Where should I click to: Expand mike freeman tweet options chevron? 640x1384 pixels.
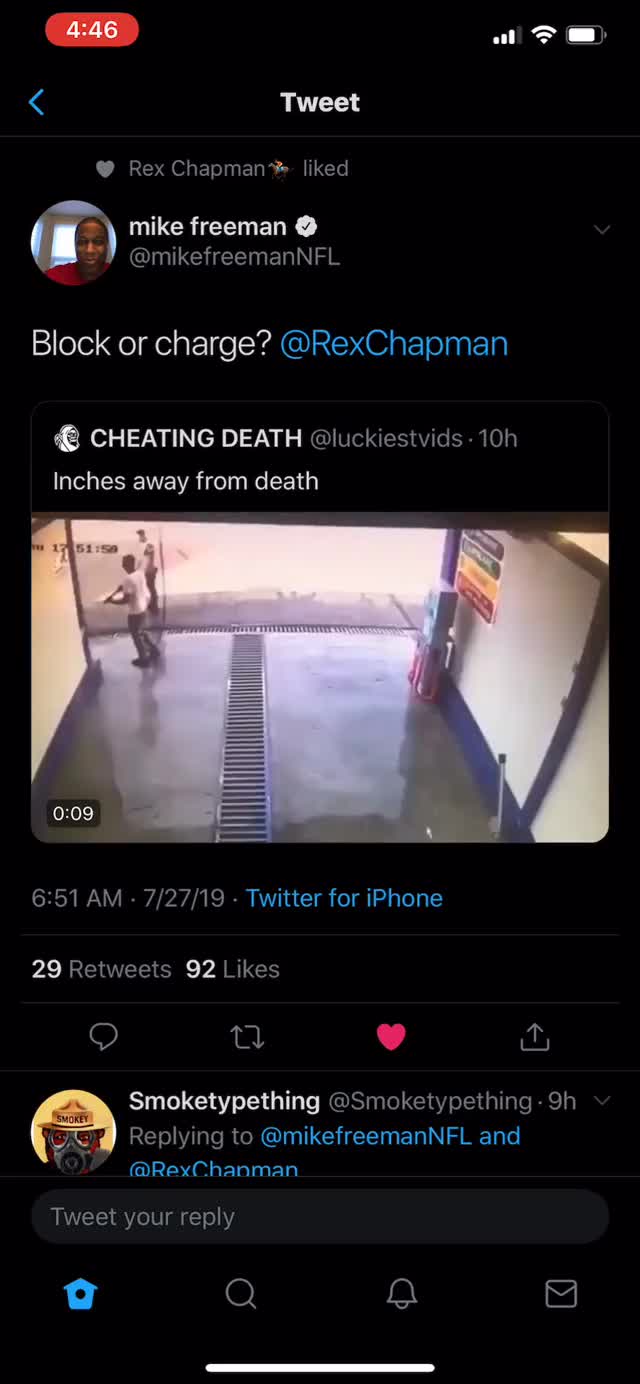click(602, 230)
